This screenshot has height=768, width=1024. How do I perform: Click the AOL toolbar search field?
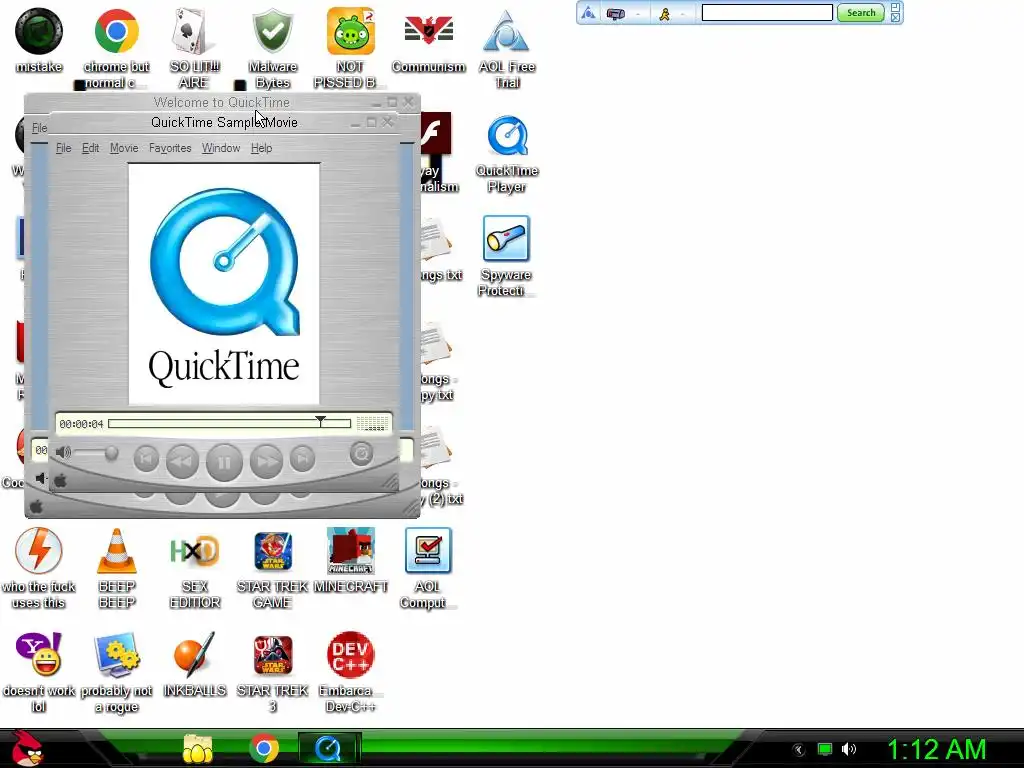coord(767,12)
